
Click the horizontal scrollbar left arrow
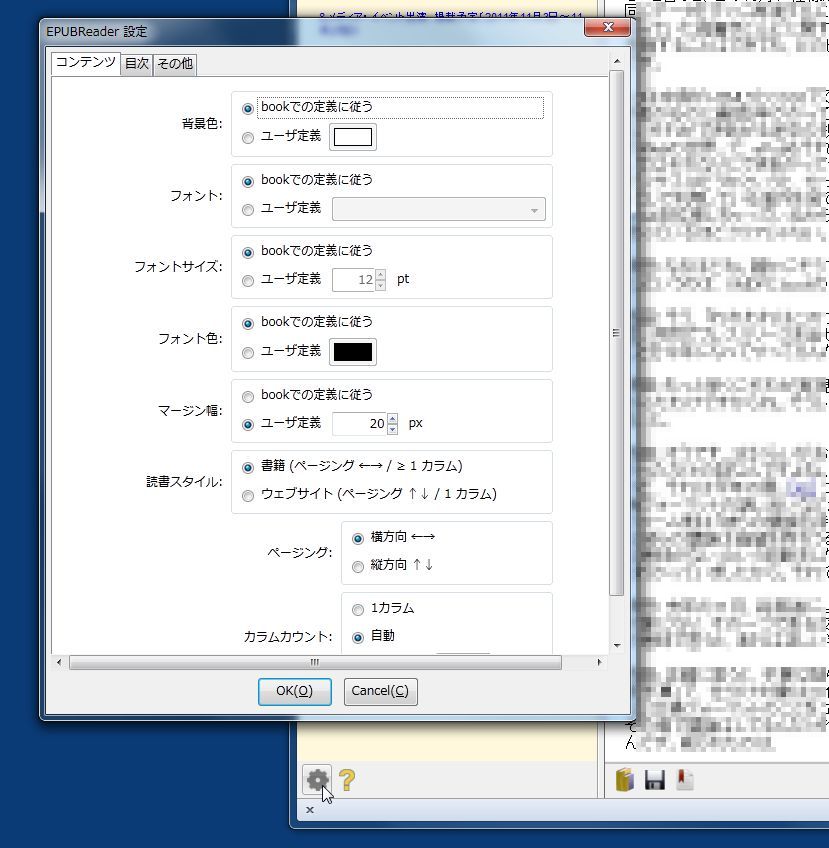(x=59, y=662)
